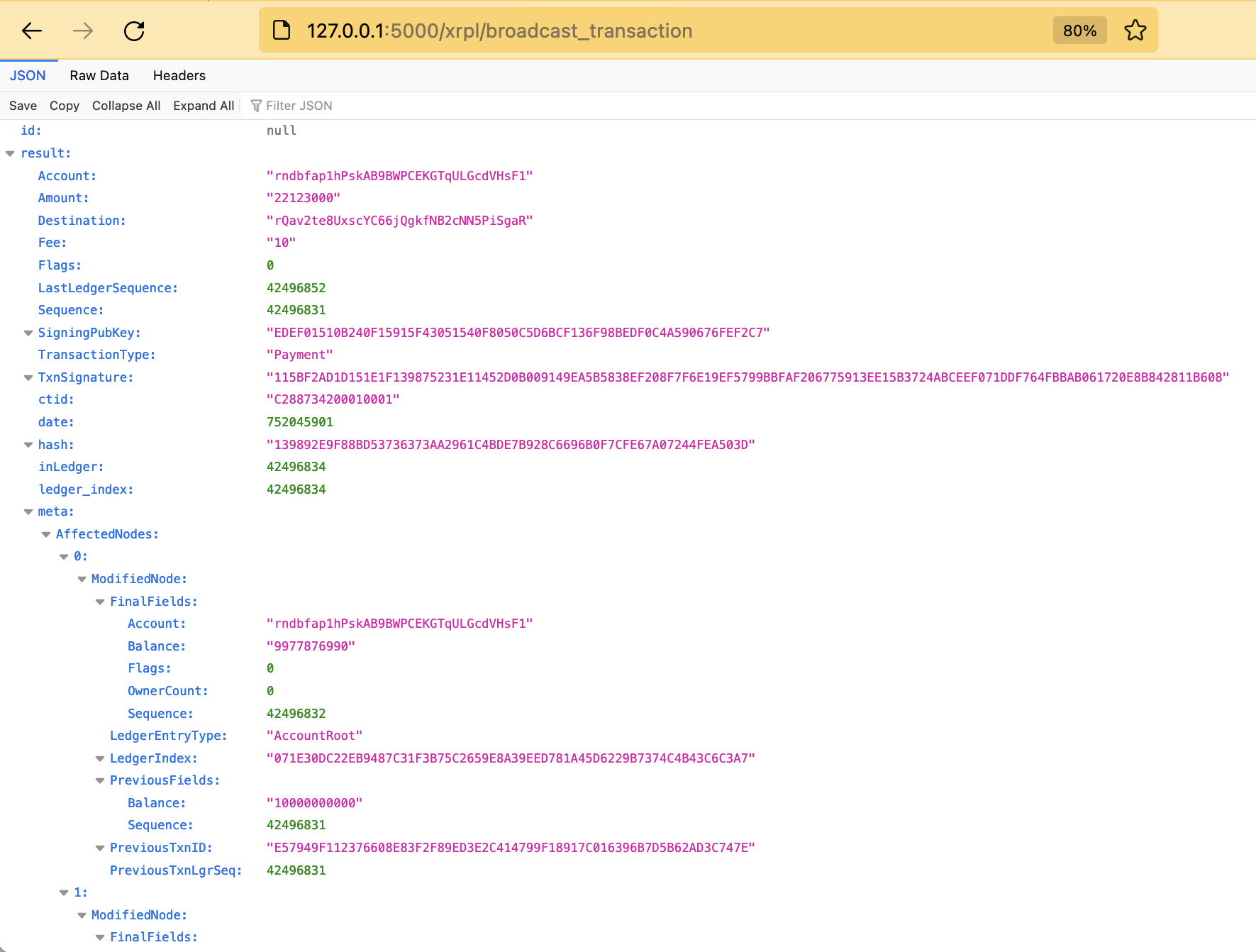This screenshot has height=952, width=1256.
Task: Toggle the hash row arrow
Action: point(28,445)
